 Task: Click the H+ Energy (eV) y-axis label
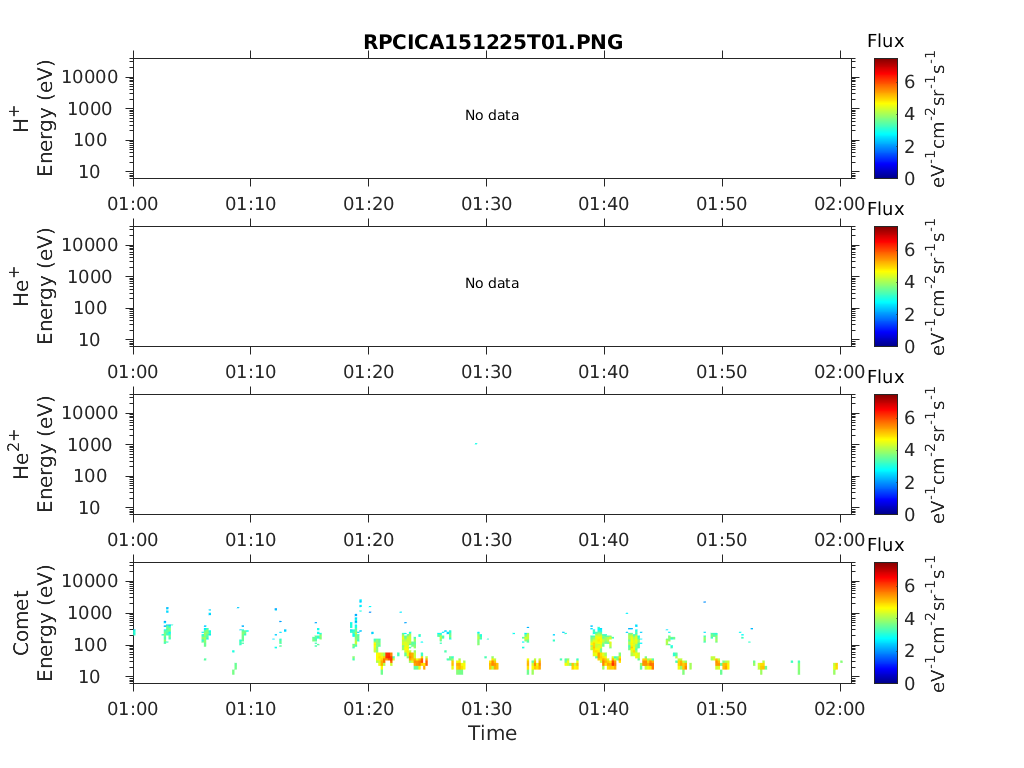[x=44, y=118]
